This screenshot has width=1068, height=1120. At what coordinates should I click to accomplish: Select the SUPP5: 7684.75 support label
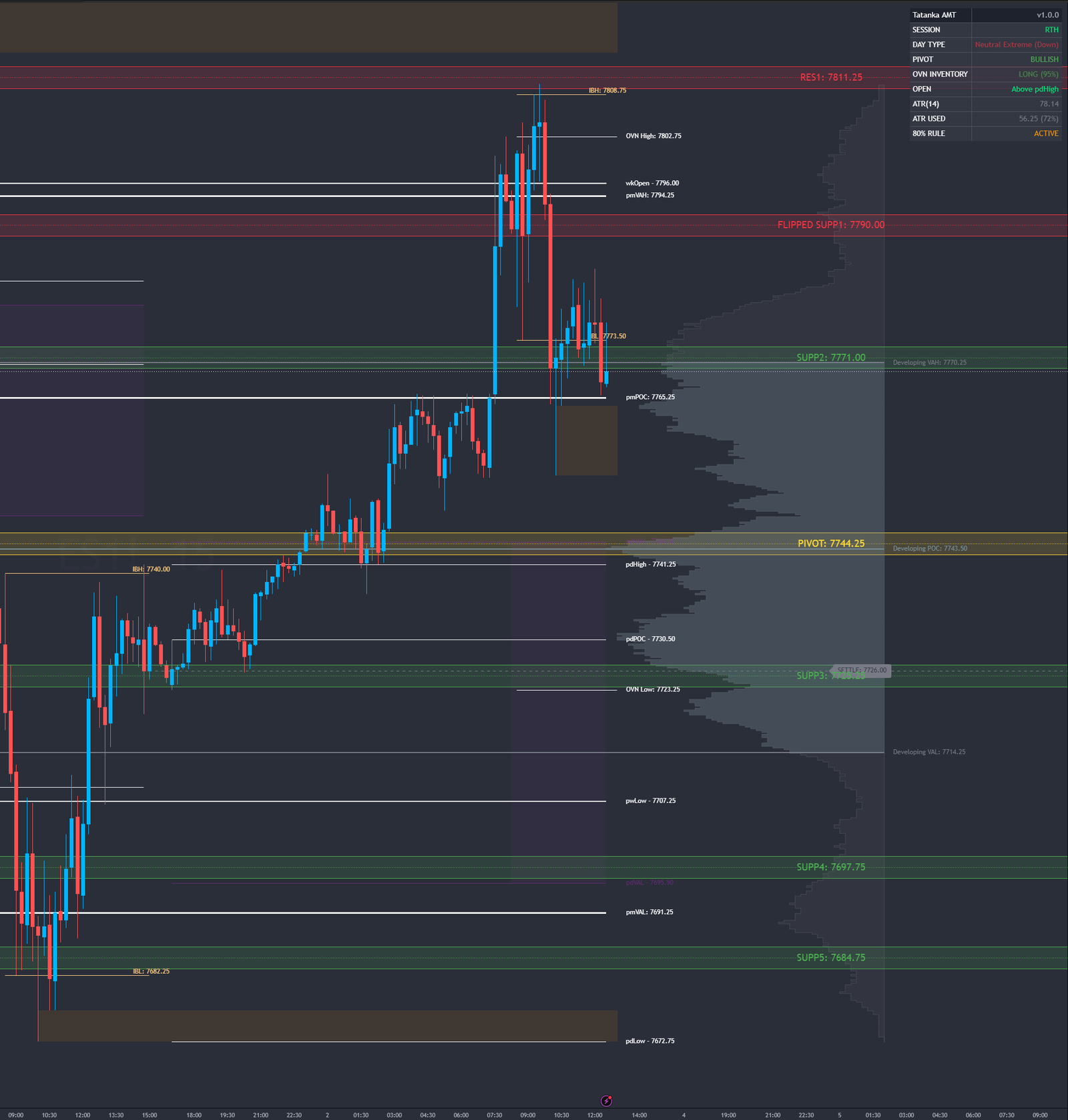click(x=831, y=958)
